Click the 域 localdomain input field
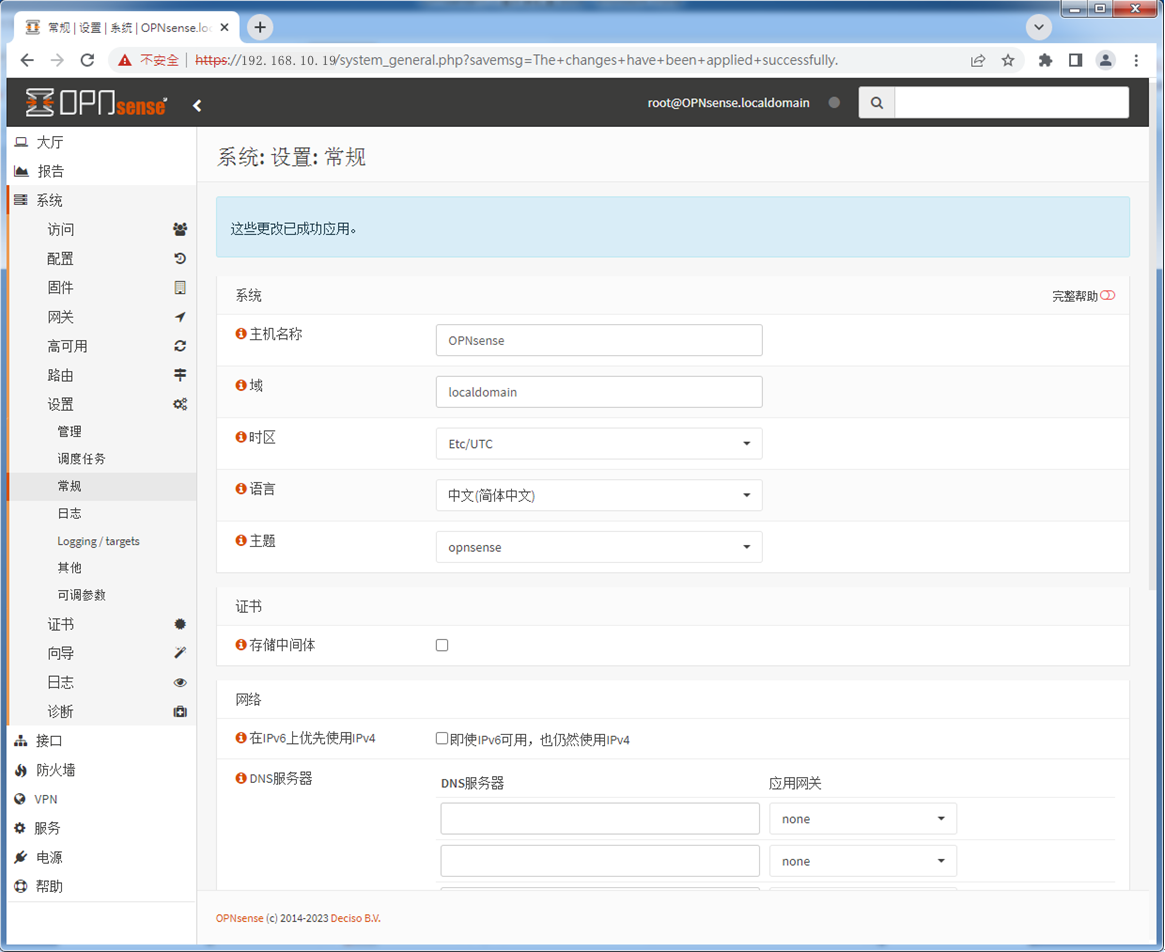This screenshot has height=952, width=1165. [x=599, y=392]
